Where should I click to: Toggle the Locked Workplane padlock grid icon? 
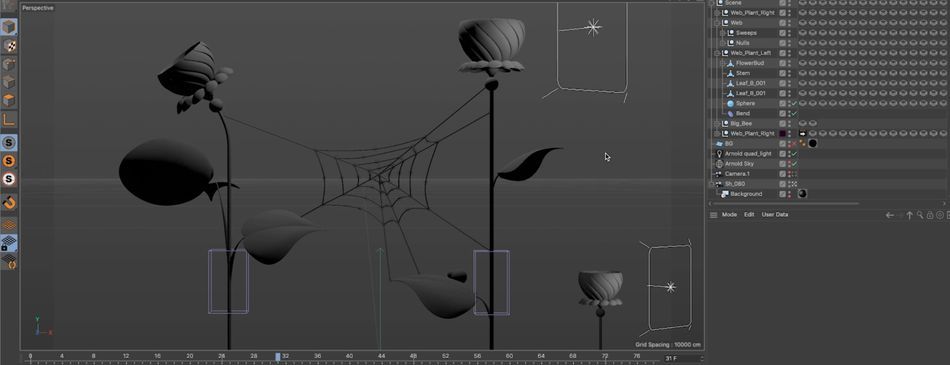pyautogui.click(x=8, y=243)
